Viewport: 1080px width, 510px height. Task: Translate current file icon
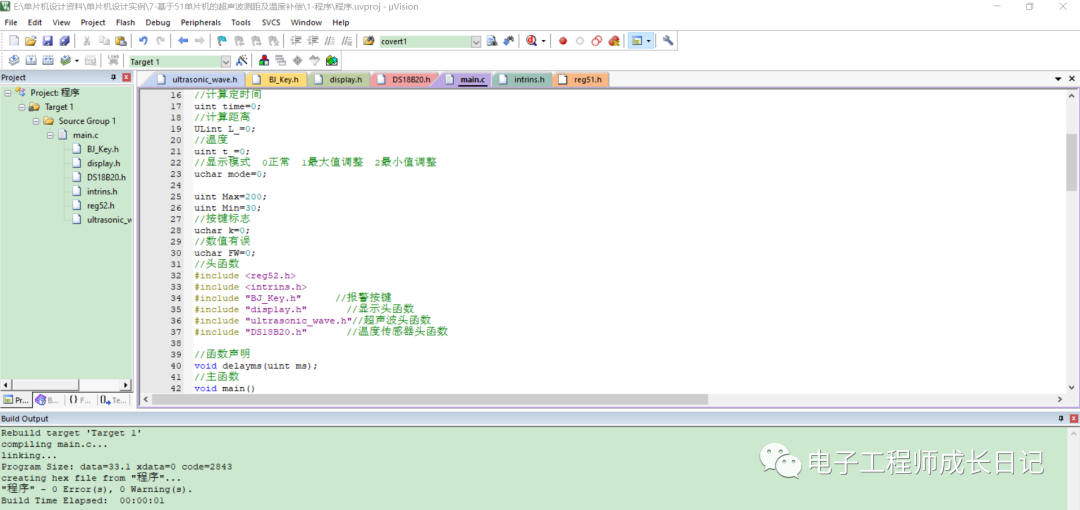(x=13, y=61)
